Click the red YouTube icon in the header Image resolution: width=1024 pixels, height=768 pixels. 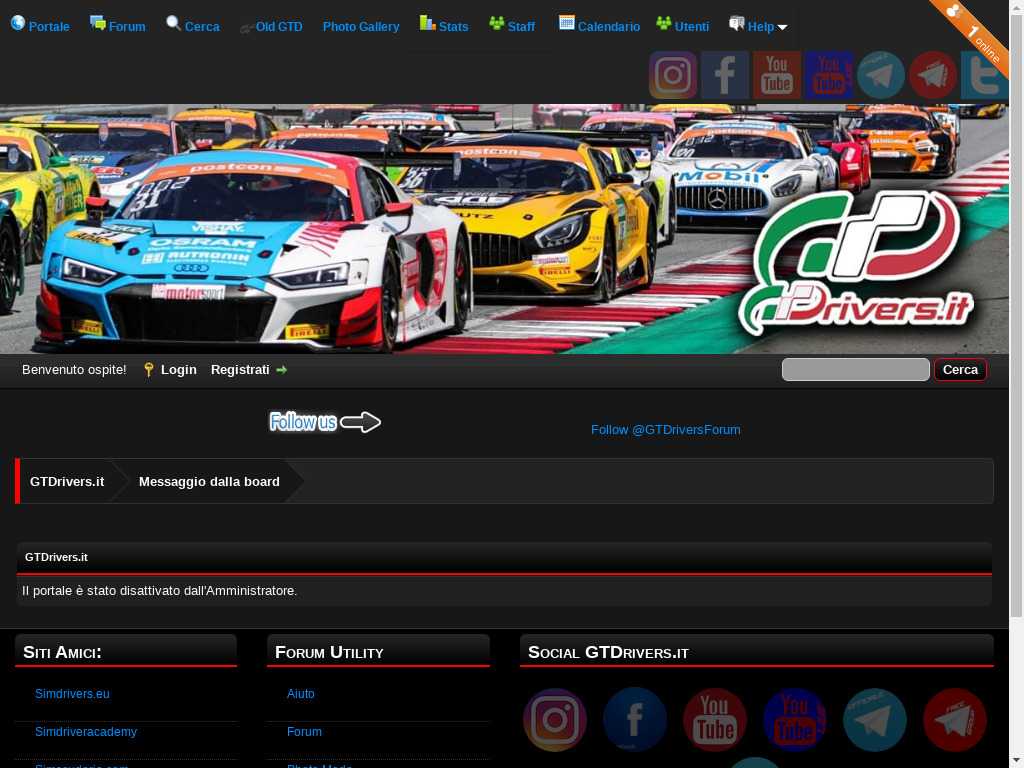point(776,75)
